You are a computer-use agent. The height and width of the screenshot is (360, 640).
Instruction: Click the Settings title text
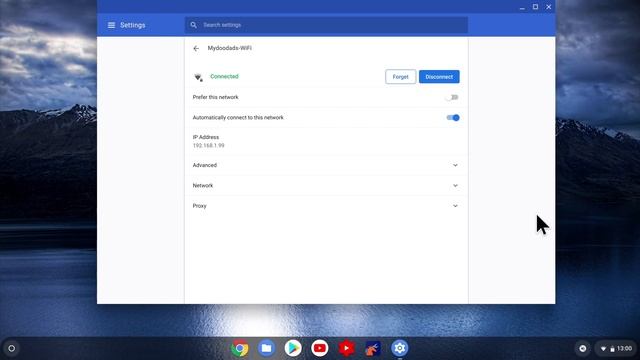[133, 25]
